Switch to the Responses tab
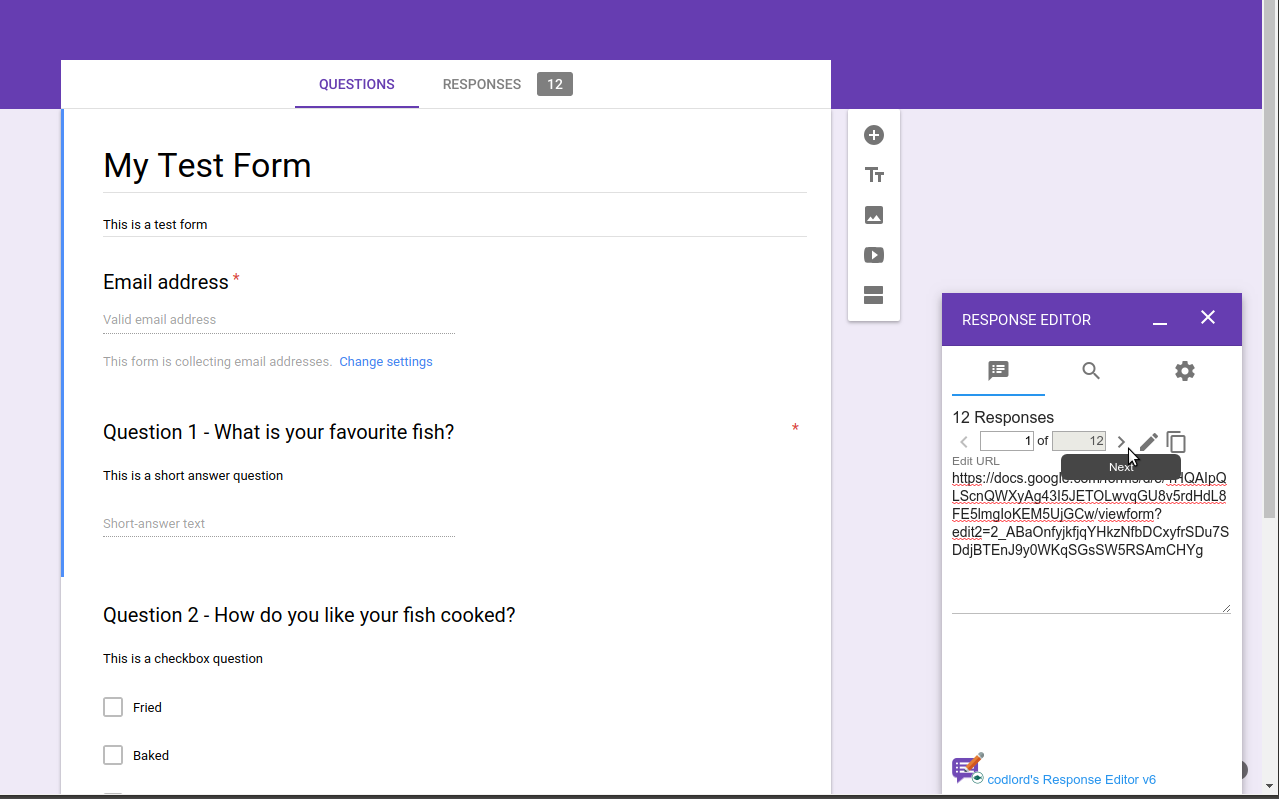1280x800 pixels. pyautogui.click(x=482, y=85)
